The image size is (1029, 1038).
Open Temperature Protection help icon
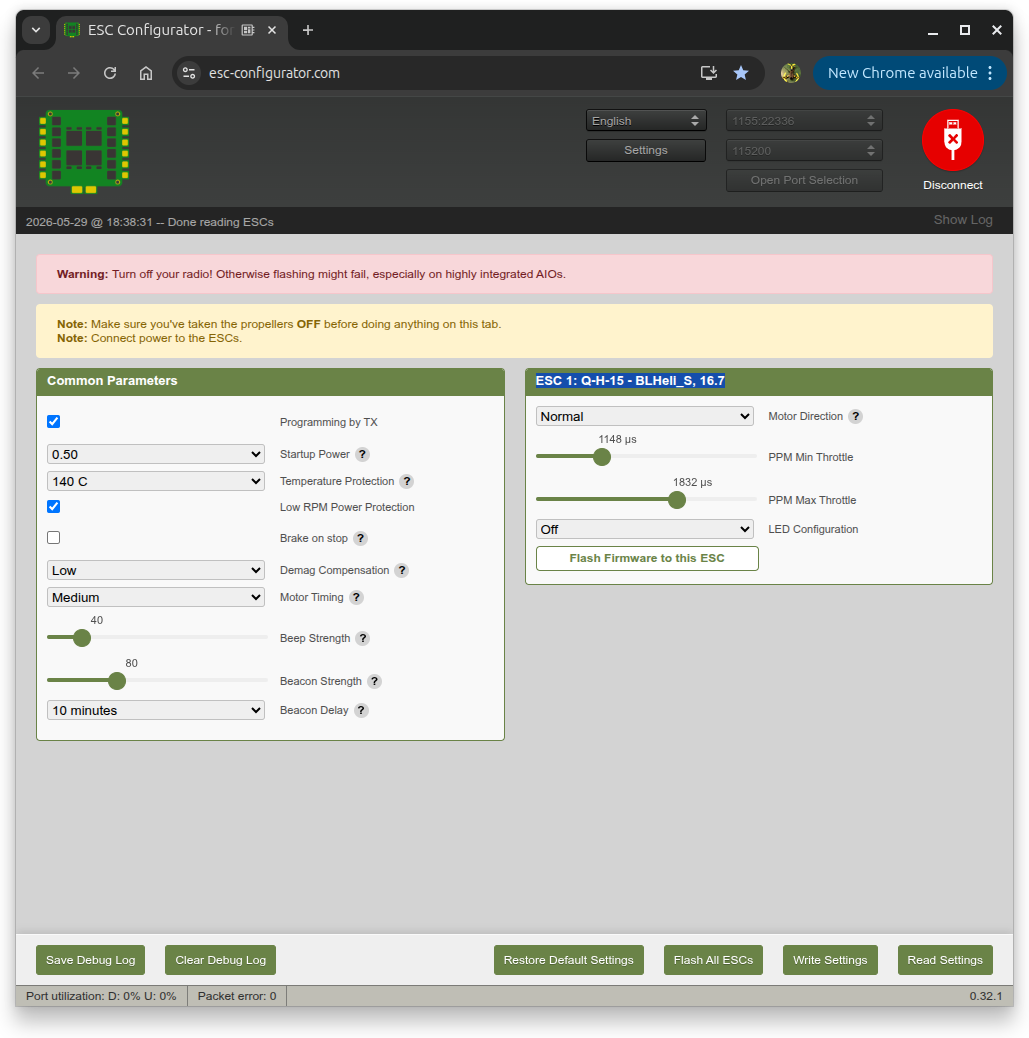point(407,481)
